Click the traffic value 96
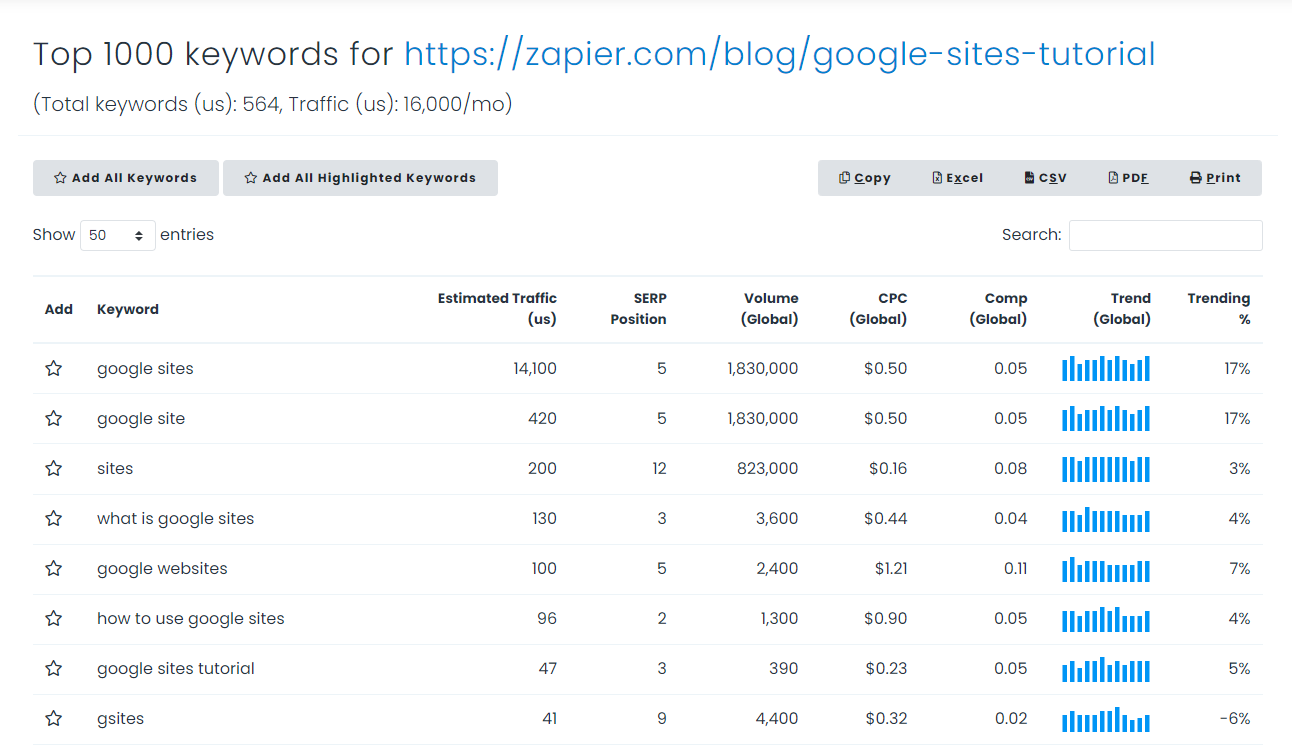Image resolution: width=1292 pixels, height=748 pixels. [x=547, y=619]
